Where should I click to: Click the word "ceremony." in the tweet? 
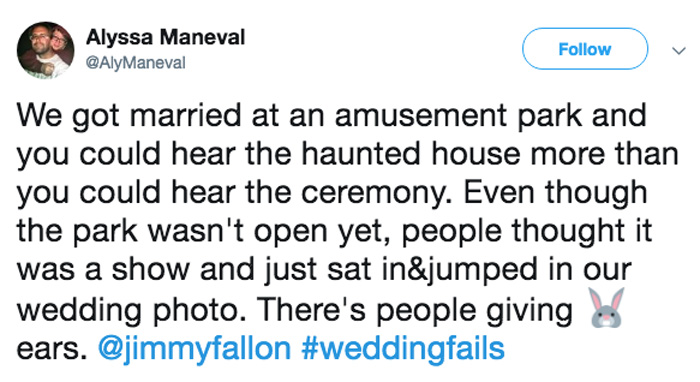pyautogui.click(x=374, y=193)
